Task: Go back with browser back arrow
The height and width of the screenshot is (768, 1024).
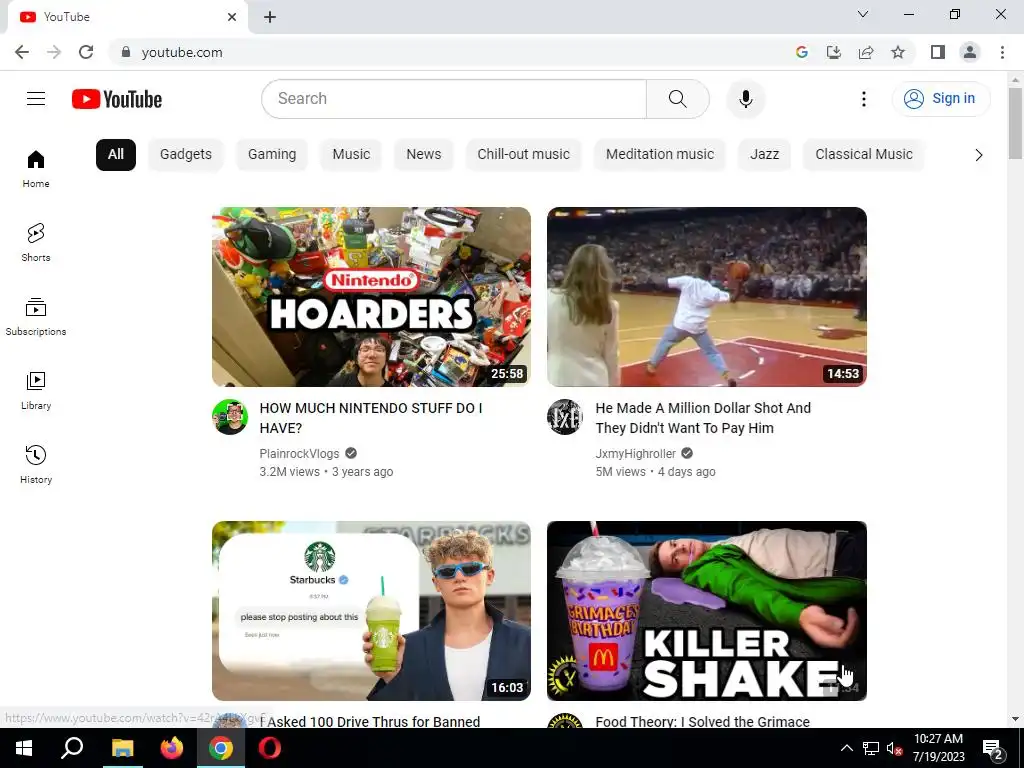Action: pos(22,52)
